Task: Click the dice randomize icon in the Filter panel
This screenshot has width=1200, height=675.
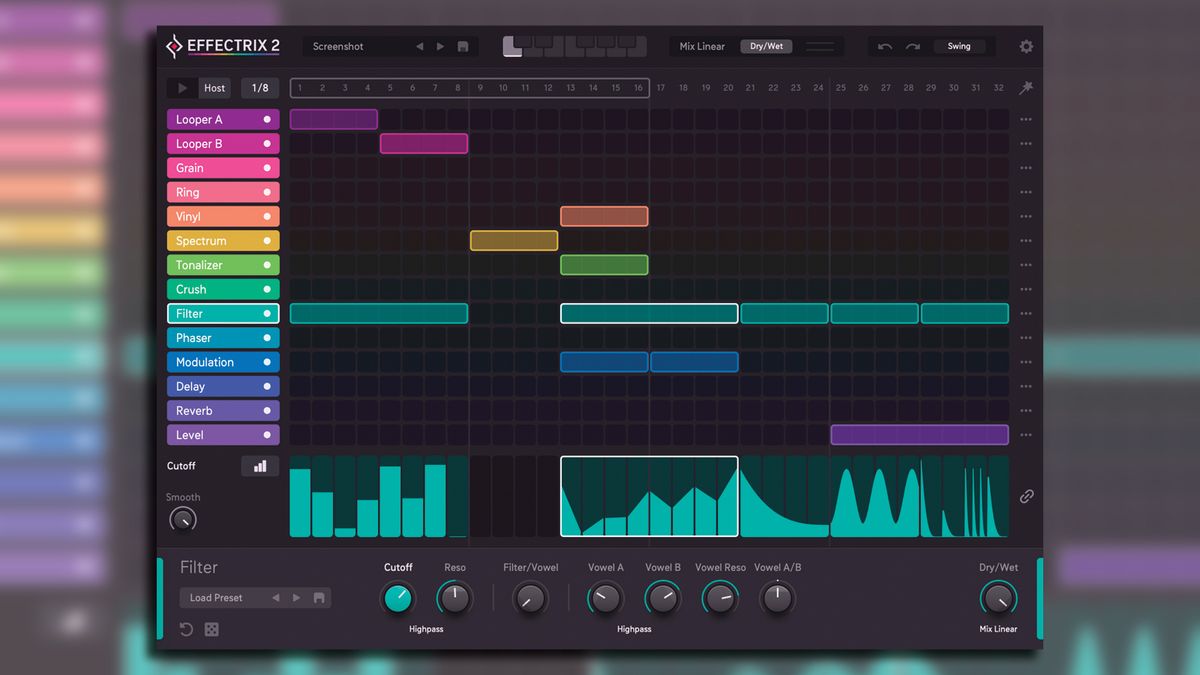Action: click(x=211, y=629)
